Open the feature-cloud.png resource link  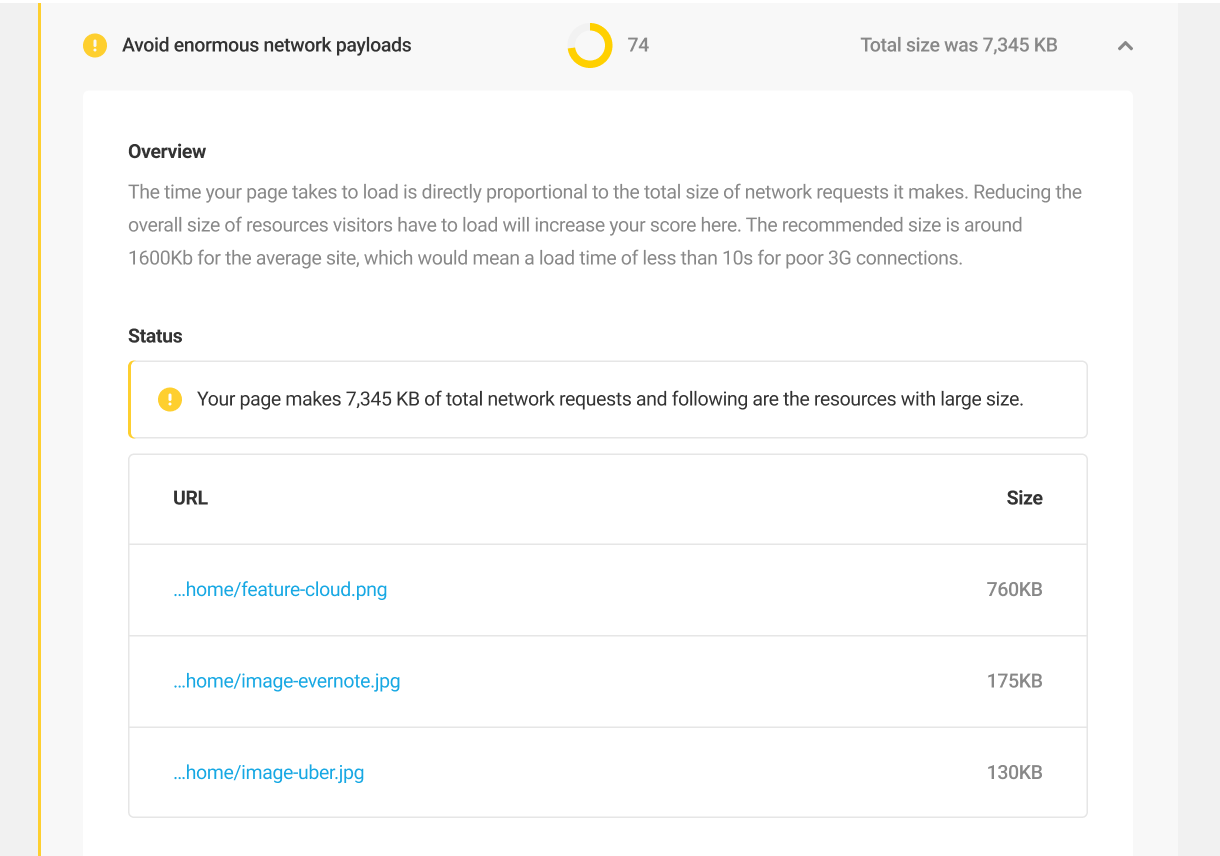click(x=279, y=589)
